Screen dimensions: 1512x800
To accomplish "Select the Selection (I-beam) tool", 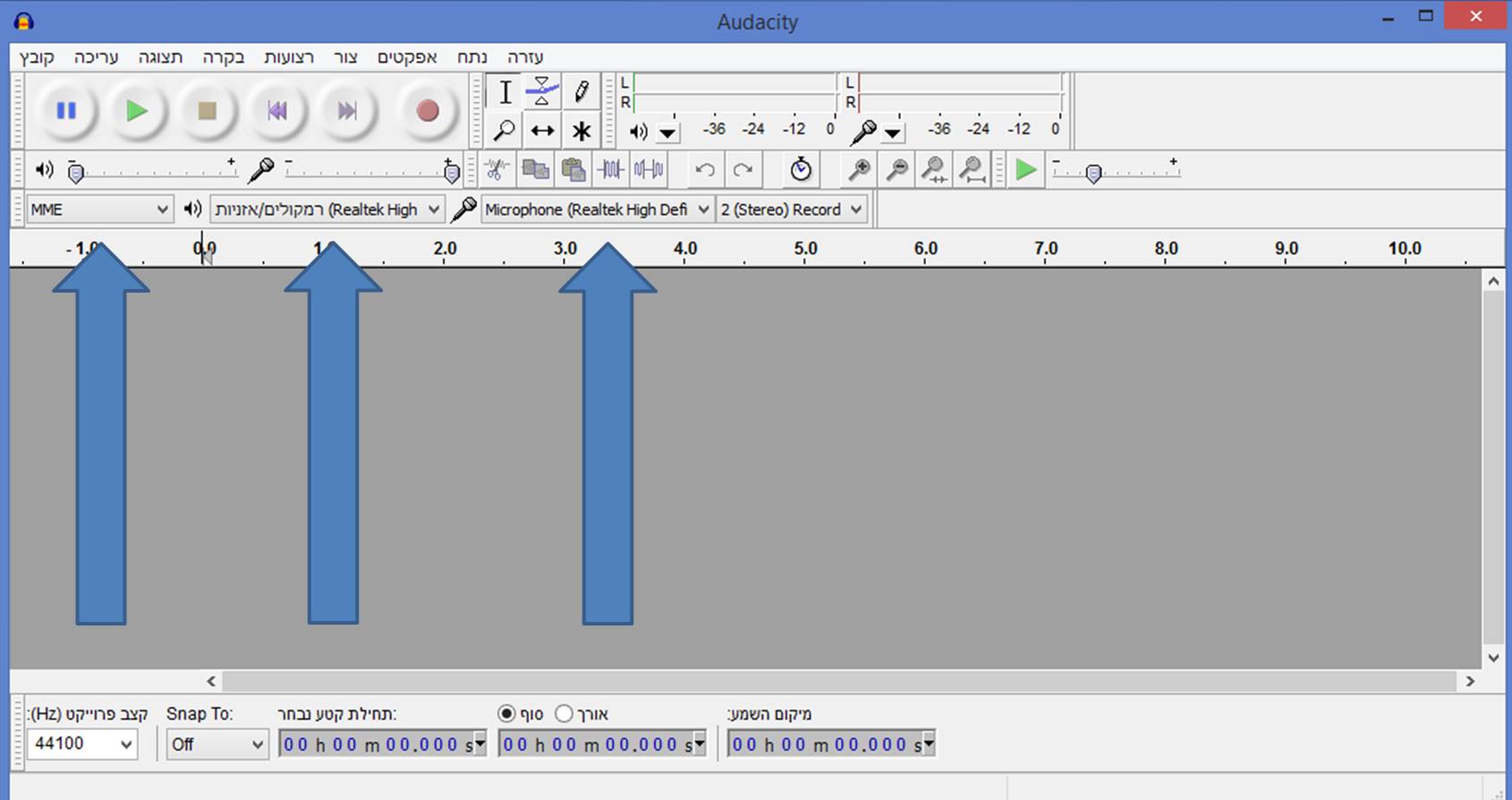I will tap(505, 91).
